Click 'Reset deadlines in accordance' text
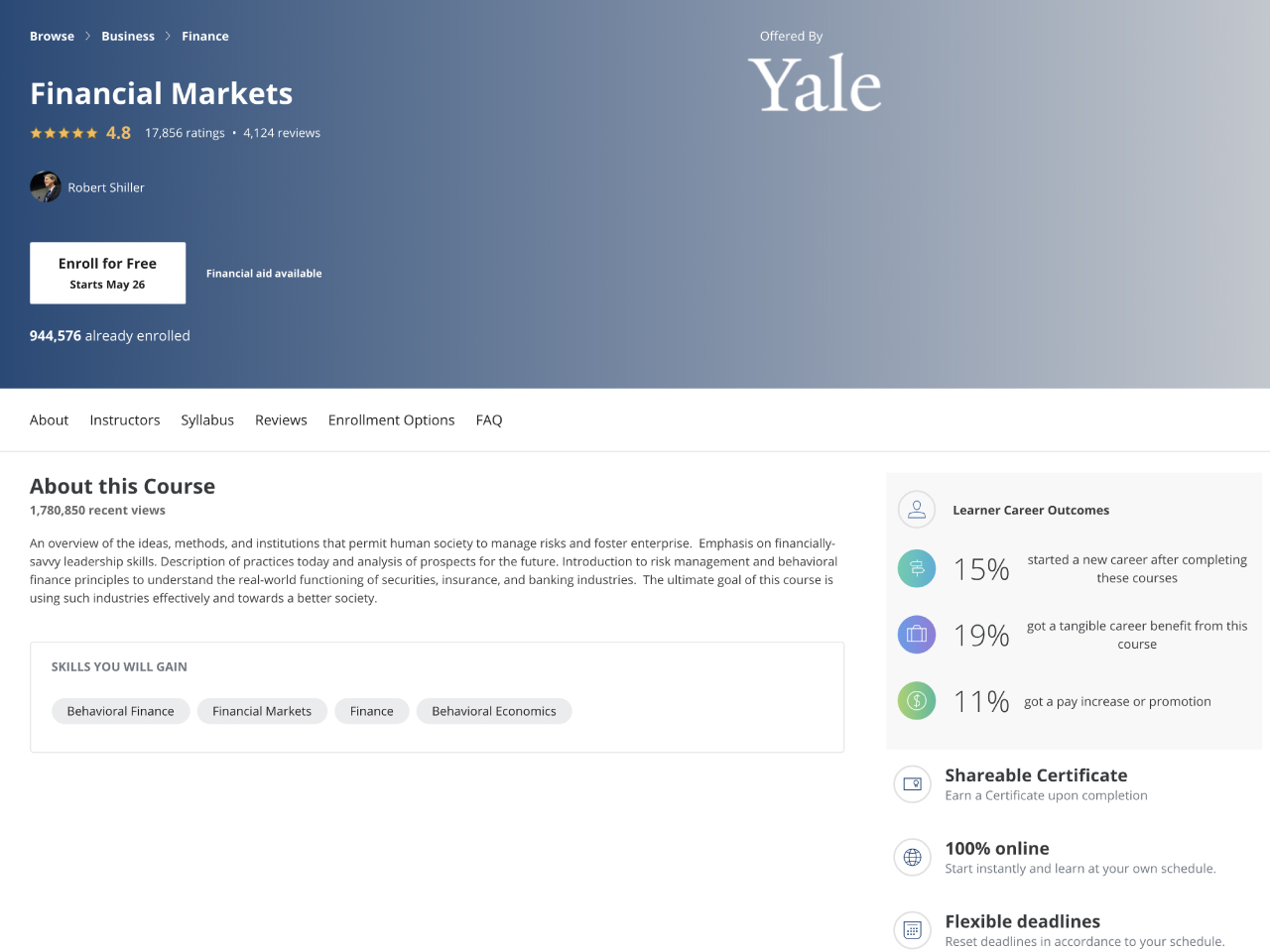This screenshot has width=1270, height=952. [x=1084, y=942]
